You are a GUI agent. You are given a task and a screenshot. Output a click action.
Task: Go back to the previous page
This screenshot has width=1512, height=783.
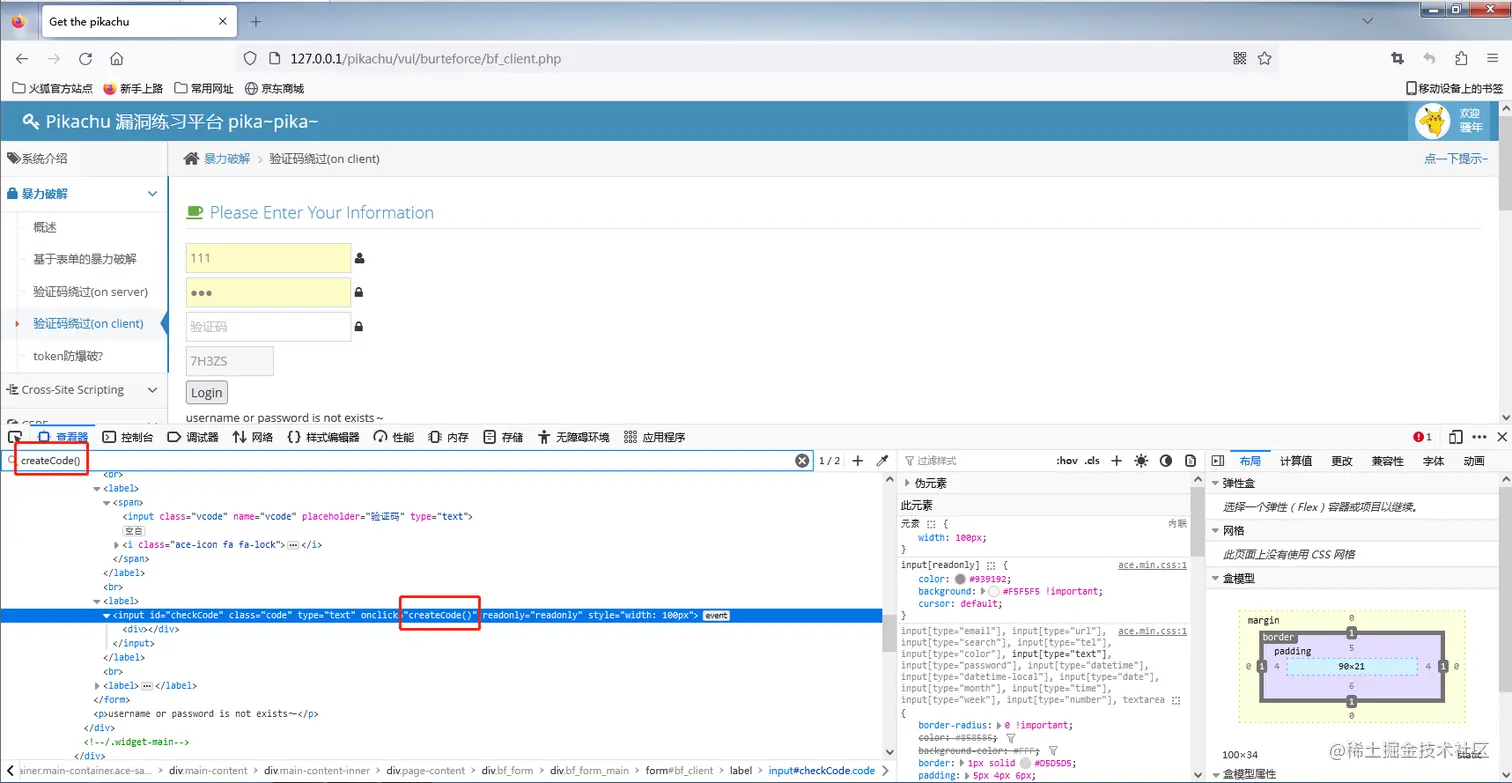22,58
